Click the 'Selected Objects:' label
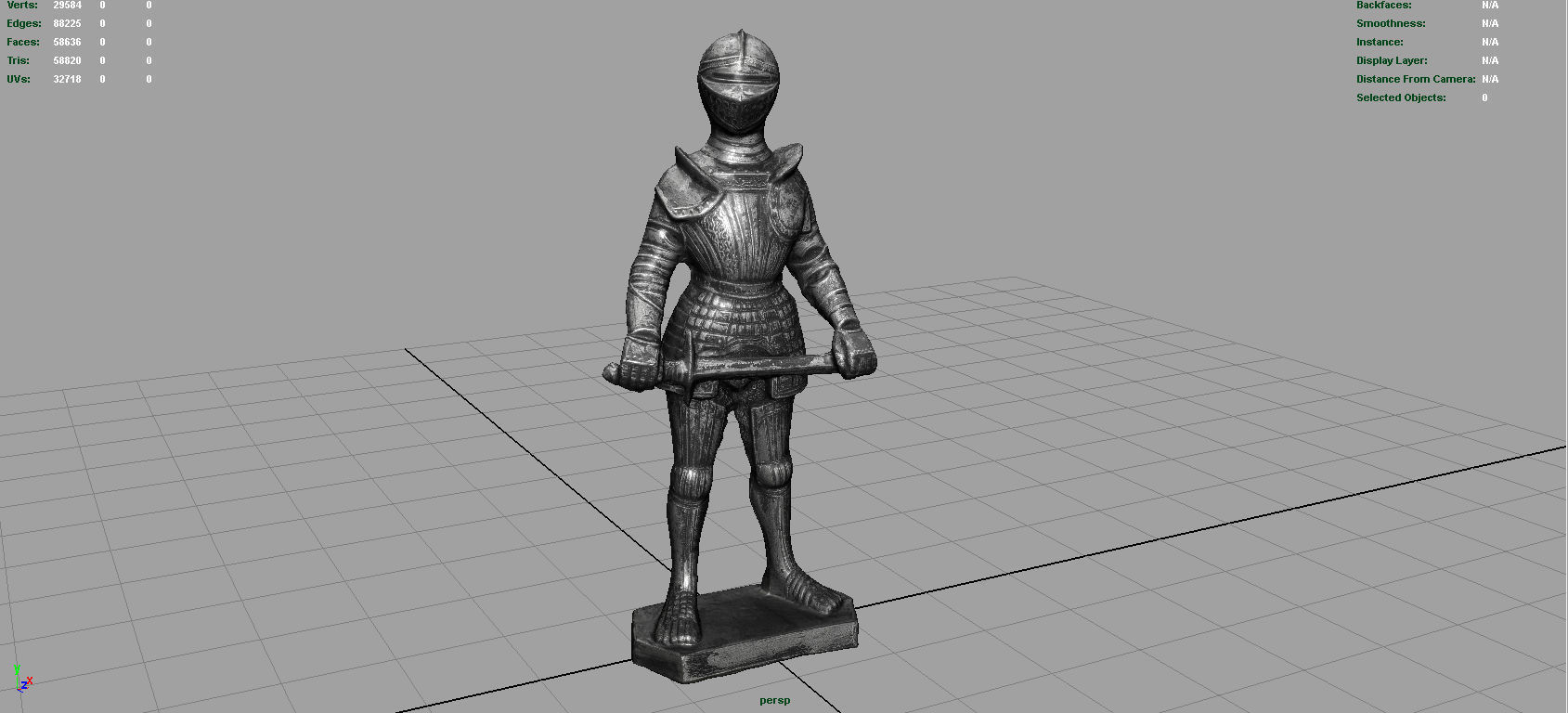 click(1401, 97)
